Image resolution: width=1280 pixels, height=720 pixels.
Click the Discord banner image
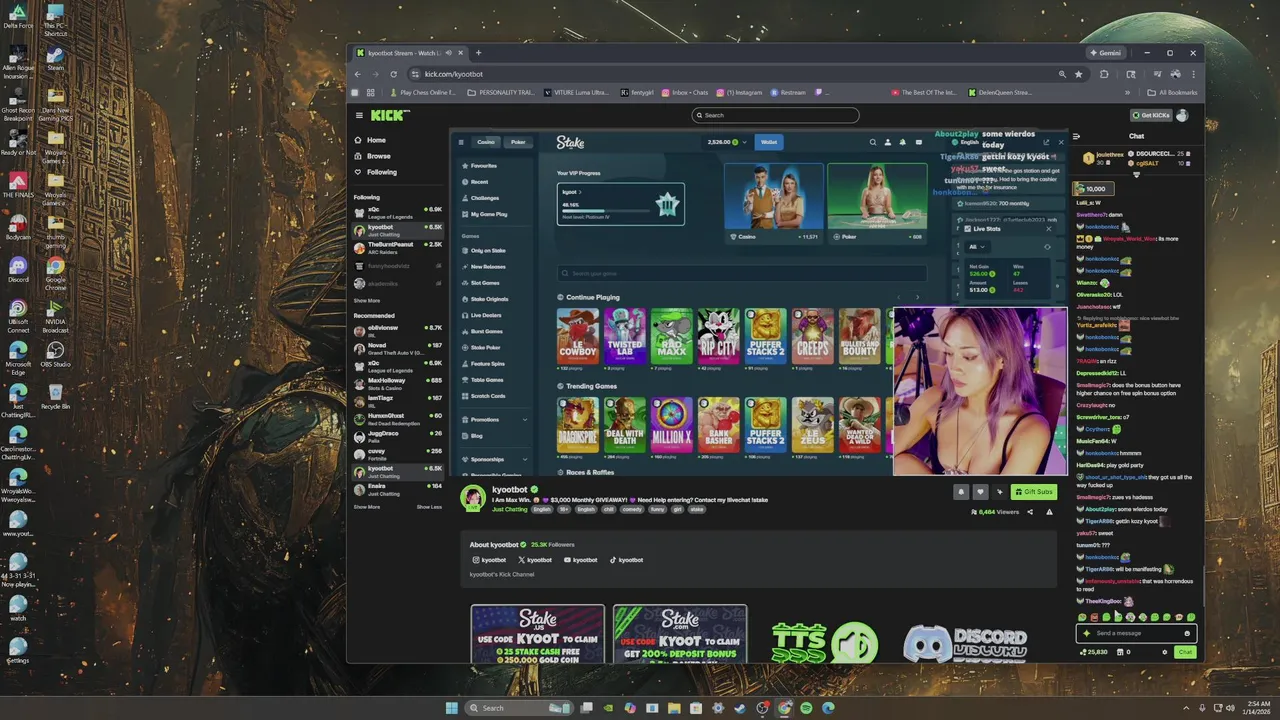(965, 642)
